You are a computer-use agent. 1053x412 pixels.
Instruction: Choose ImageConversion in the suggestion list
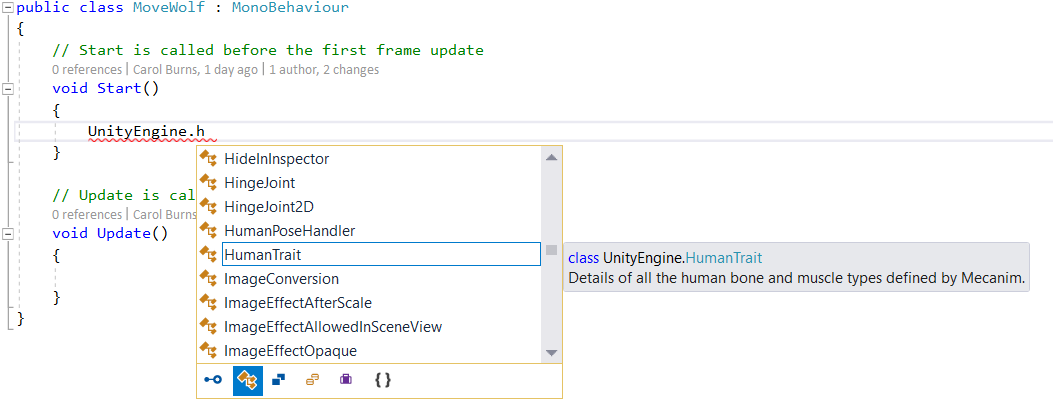pyautogui.click(x=281, y=279)
